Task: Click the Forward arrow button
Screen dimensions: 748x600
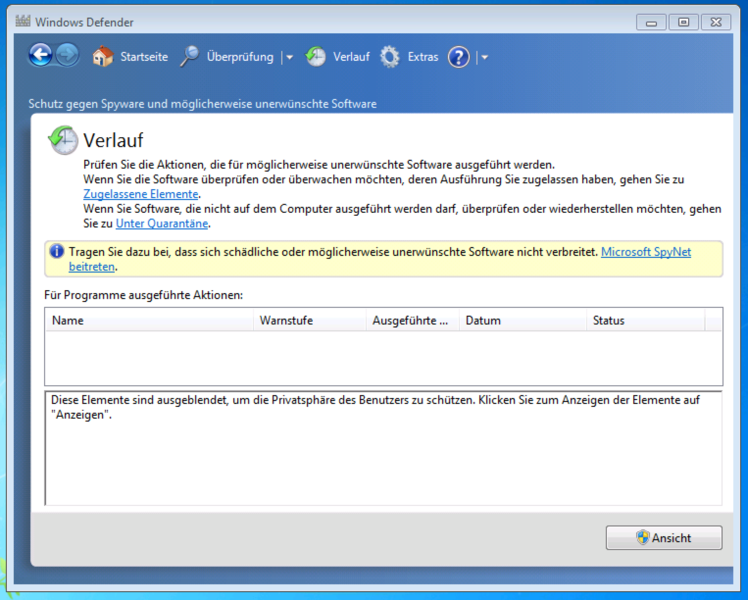Action: (x=67, y=55)
